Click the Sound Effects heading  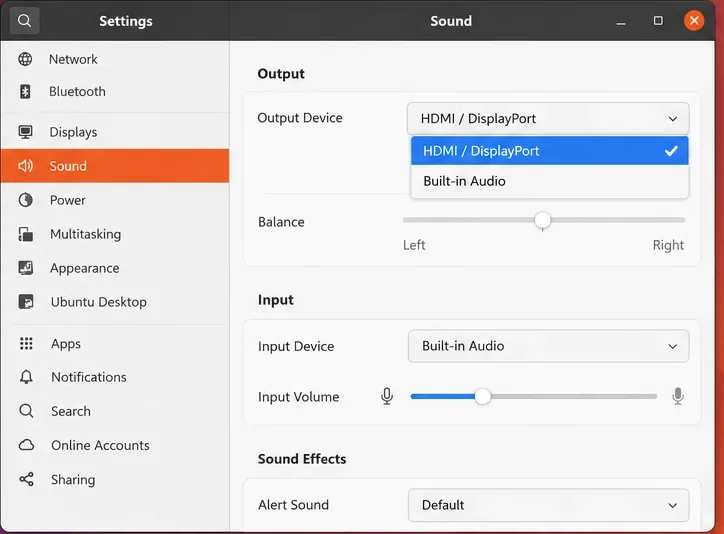302,459
